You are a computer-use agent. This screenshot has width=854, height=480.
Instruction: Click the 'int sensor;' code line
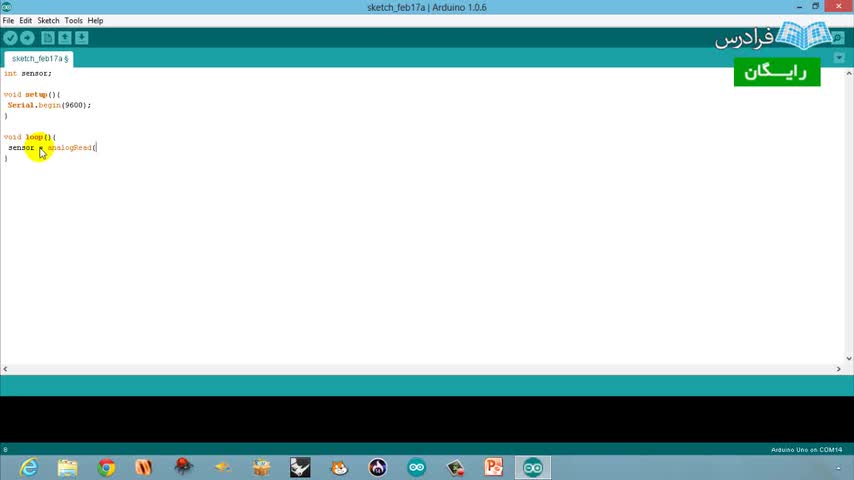click(28, 73)
